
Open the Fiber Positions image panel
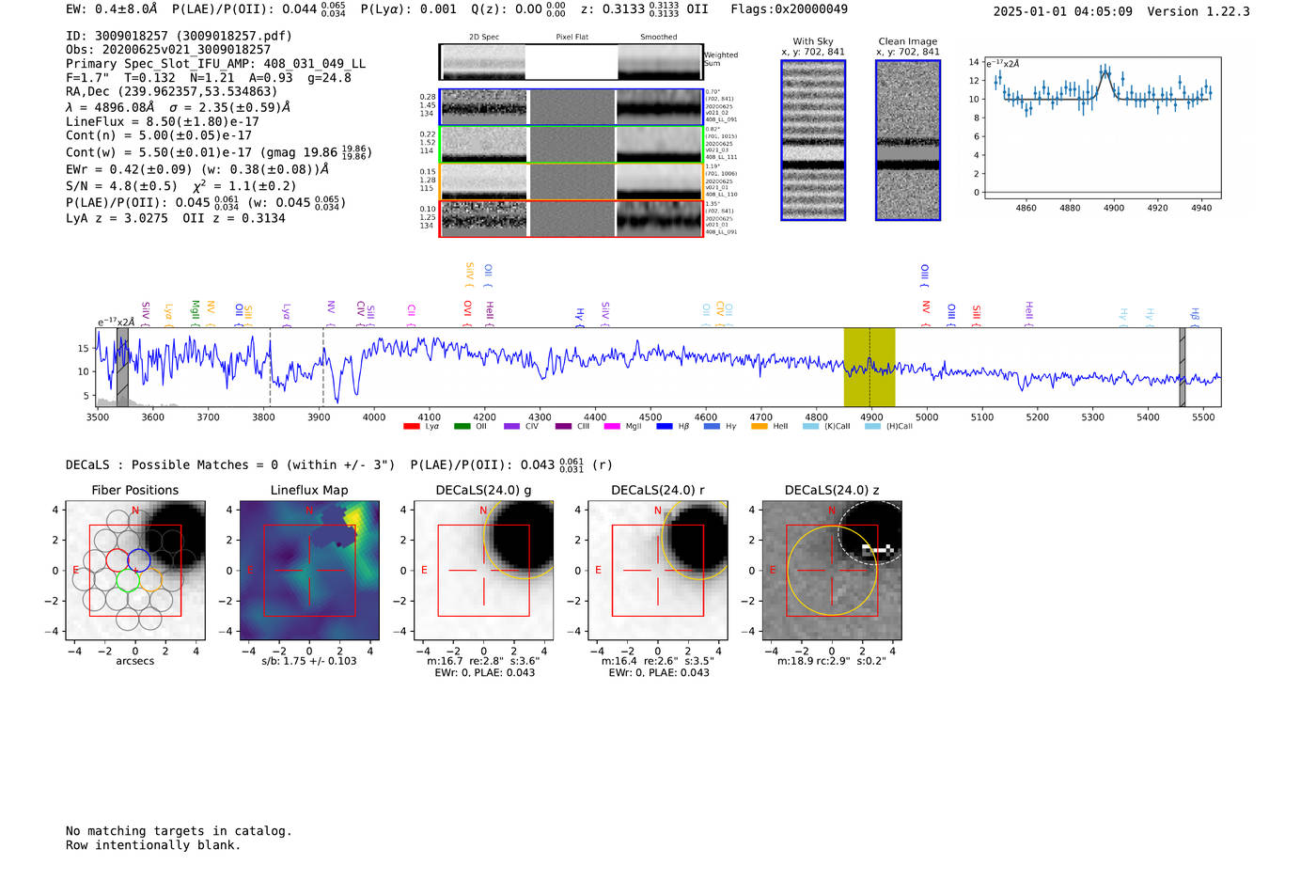point(135,571)
